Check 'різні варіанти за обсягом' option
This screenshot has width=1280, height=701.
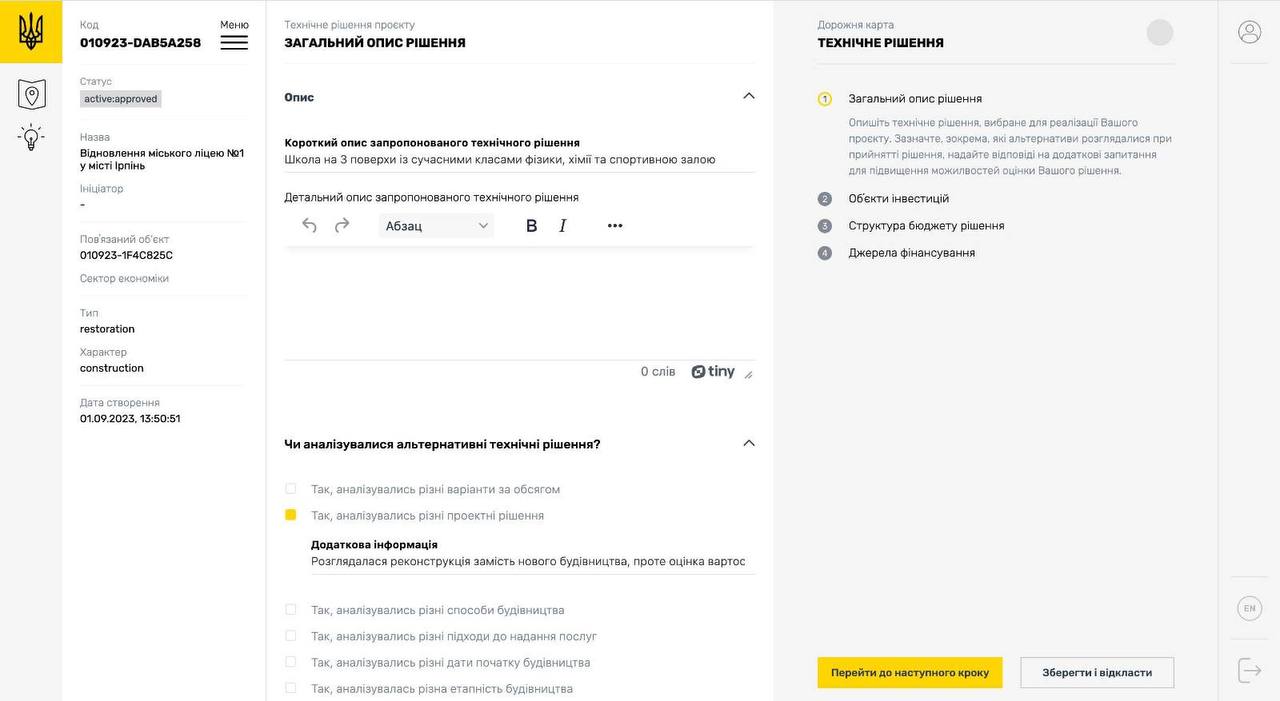291,489
